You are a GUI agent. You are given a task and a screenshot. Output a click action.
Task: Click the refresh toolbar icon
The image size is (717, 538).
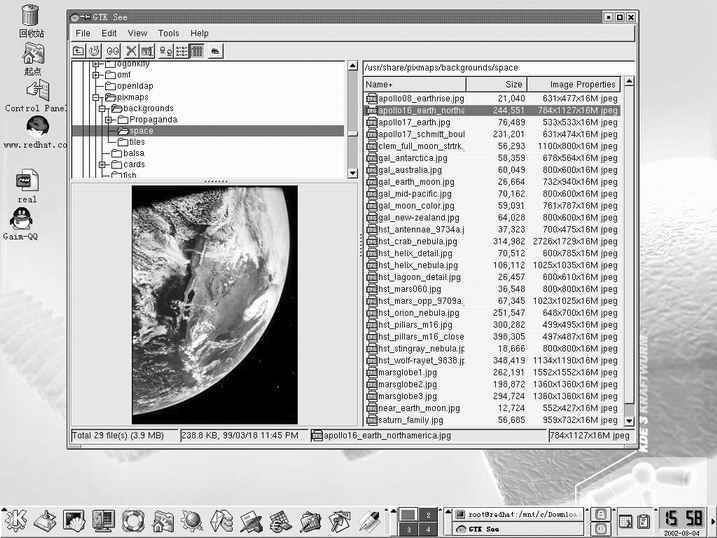tap(95, 51)
